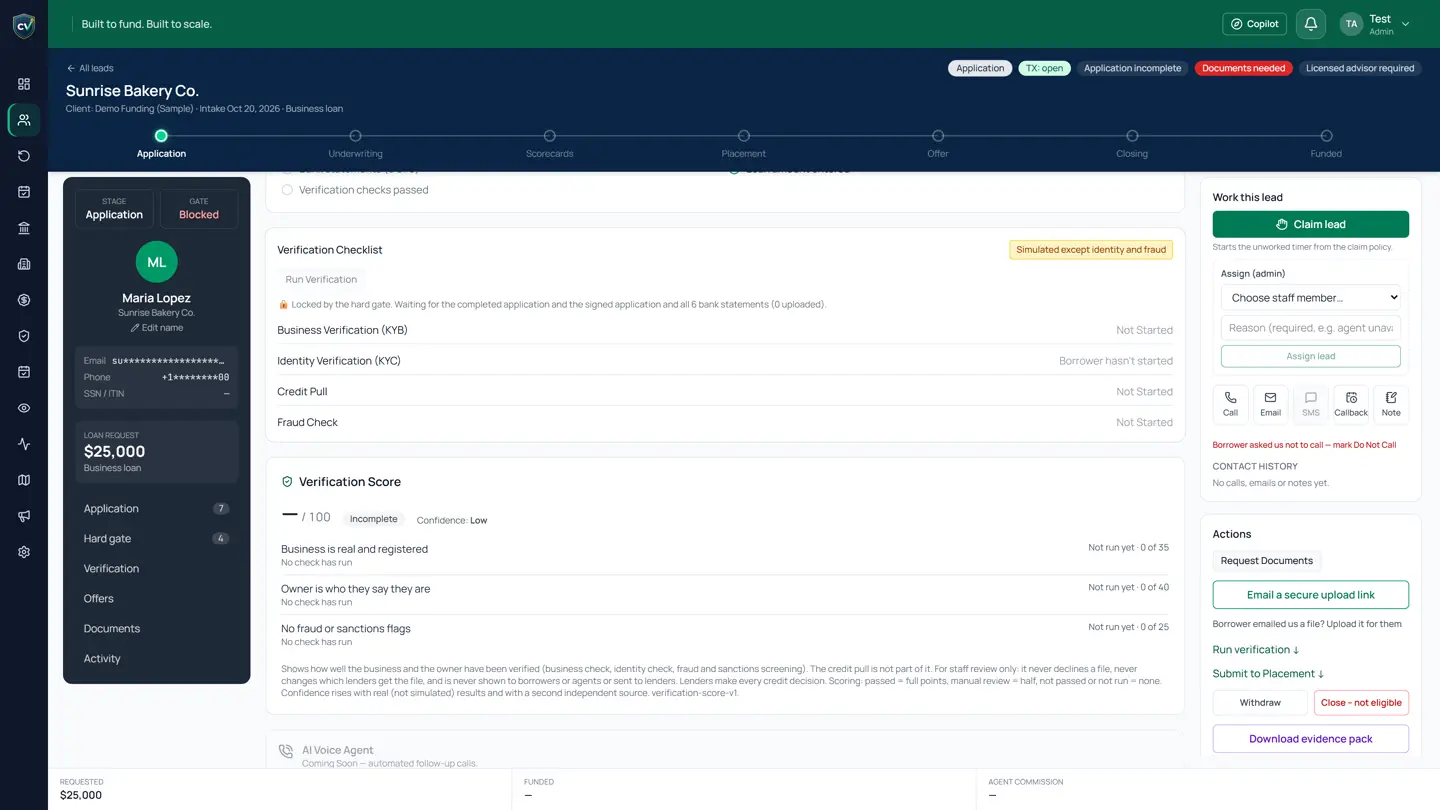Viewport: 1440px width, 810px height.
Task: Open the megaphone announcements sidebar icon
Action: click(x=24, y=516)
